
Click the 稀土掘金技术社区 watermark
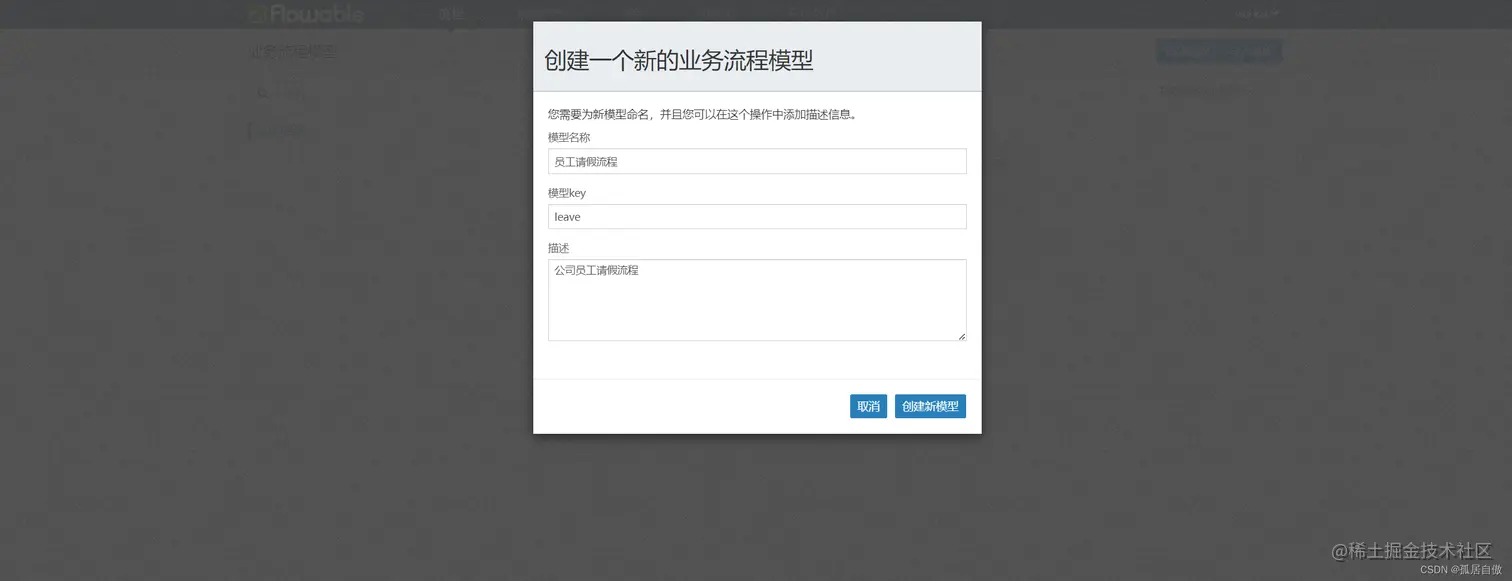click(x=1410, y=551)
